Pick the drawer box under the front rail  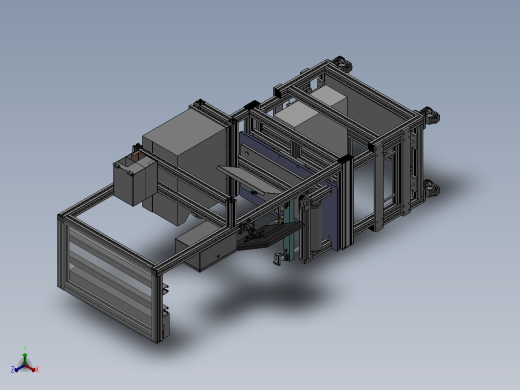(205, 246)
